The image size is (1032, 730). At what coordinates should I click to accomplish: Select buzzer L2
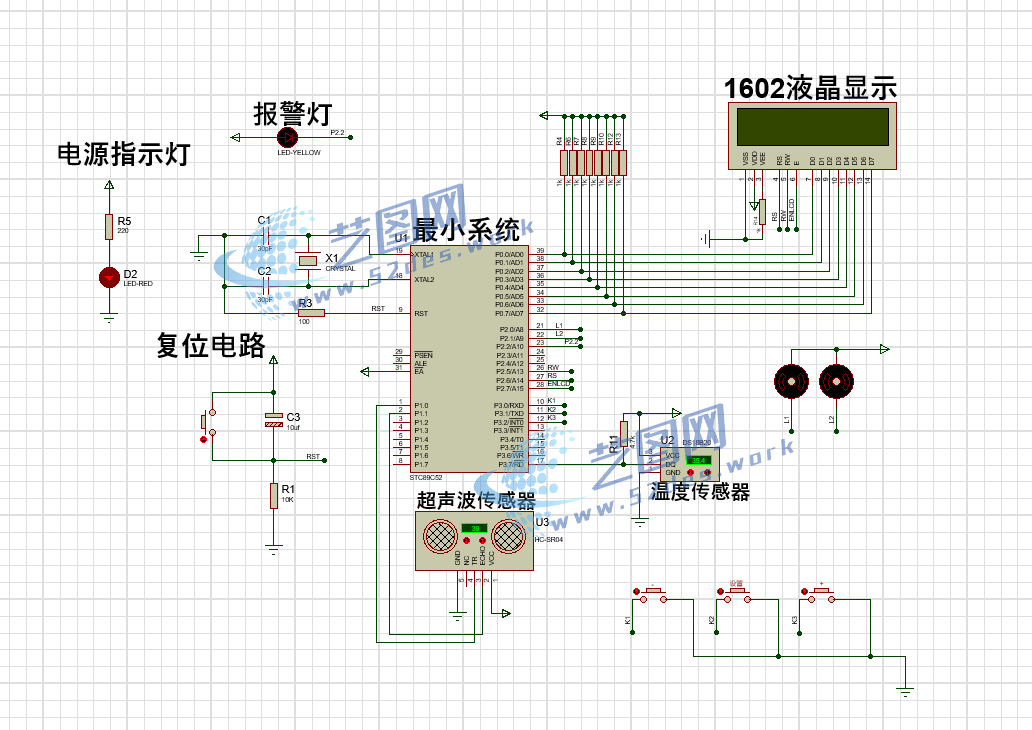click(x=837, y=382)
